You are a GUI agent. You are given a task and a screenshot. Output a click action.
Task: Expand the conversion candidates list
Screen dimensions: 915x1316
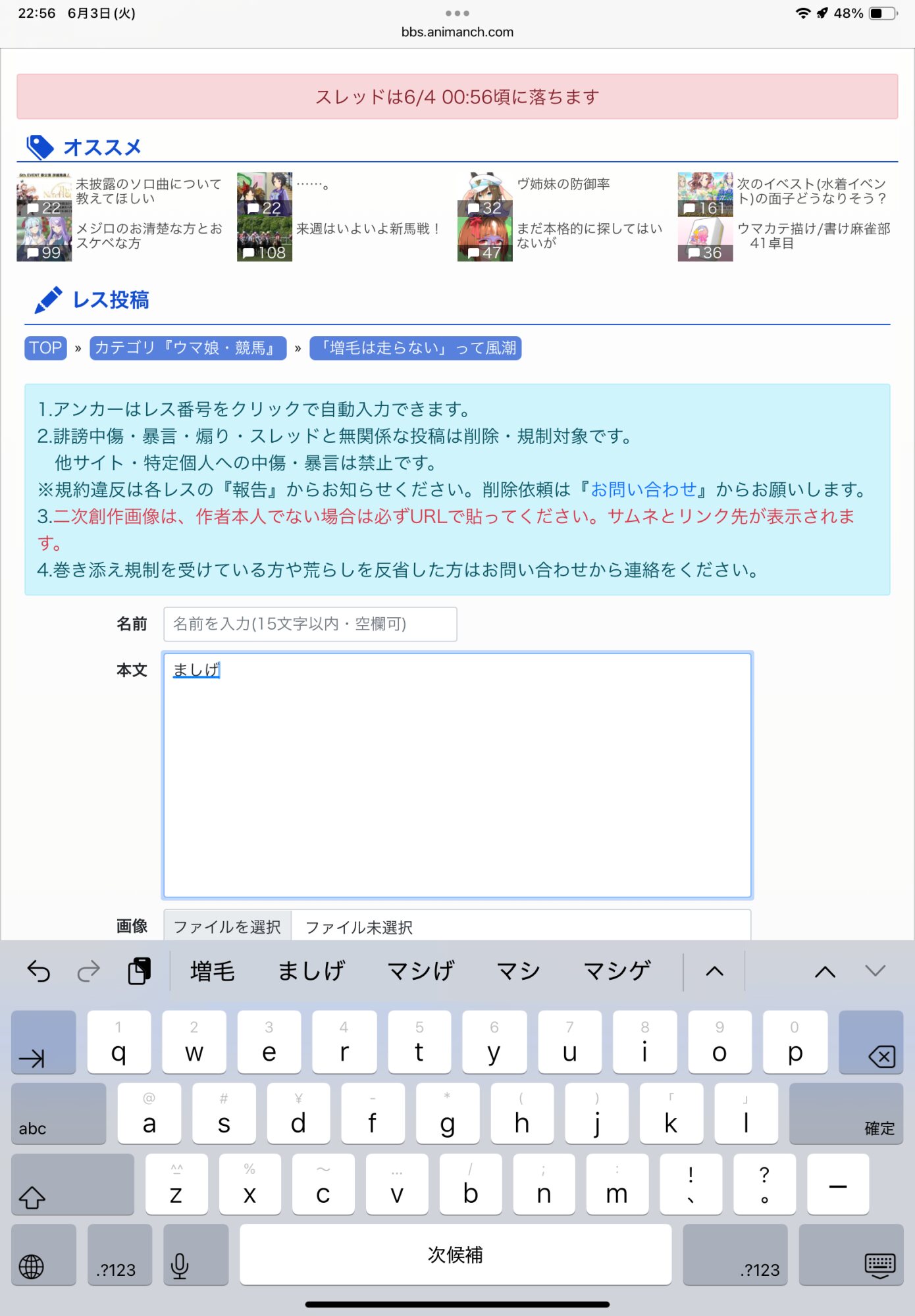(715, 971)
